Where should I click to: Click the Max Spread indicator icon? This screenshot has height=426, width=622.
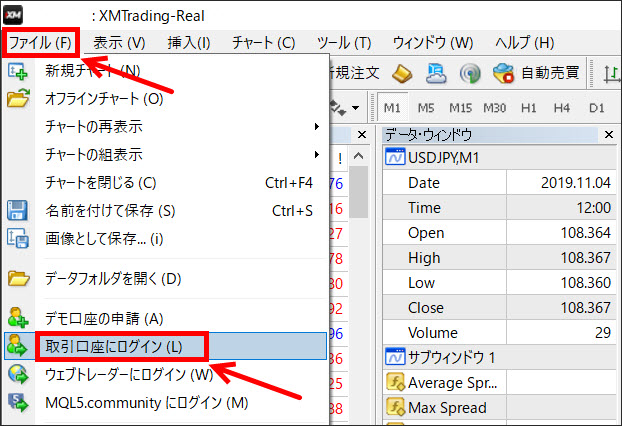point(395,407)
